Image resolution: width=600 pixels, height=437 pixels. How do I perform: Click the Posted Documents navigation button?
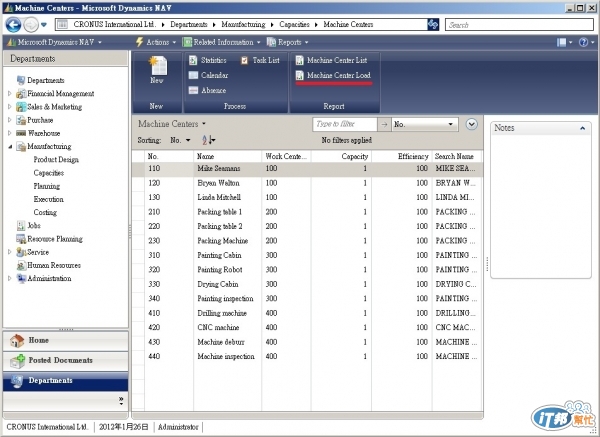[66, 360]
